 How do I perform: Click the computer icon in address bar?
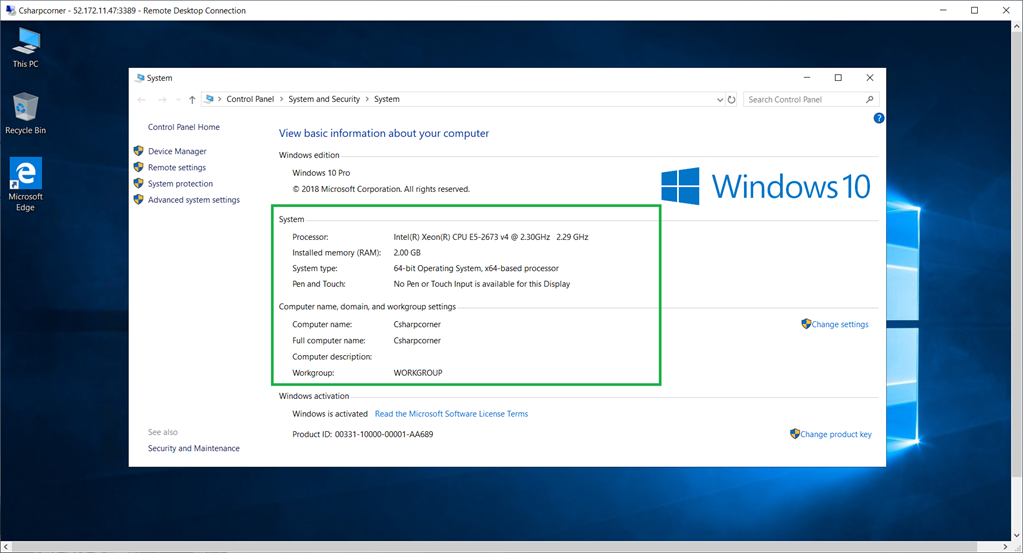[x=209, y=99]
